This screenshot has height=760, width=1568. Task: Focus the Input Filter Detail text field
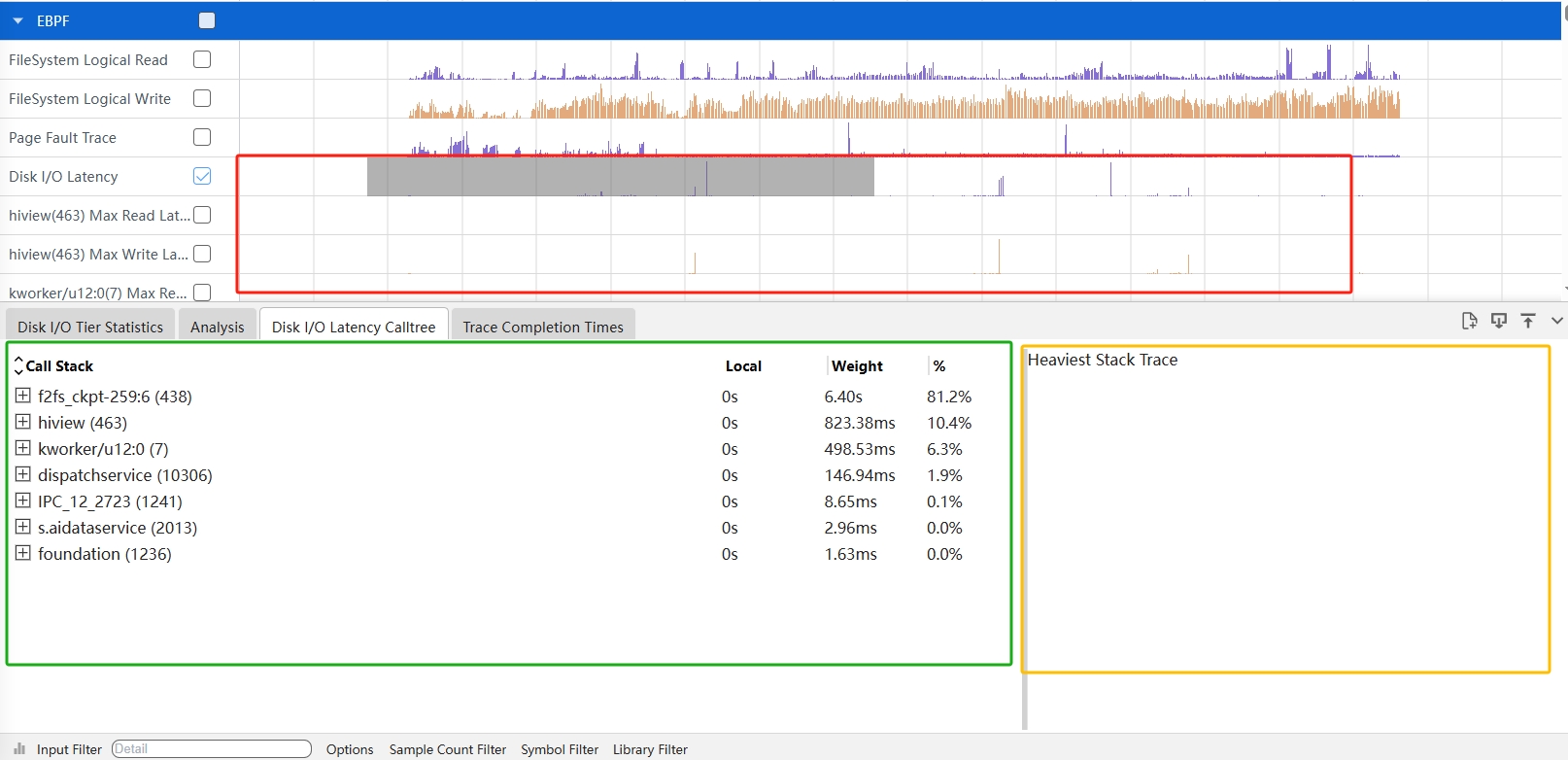[x=211, y=748]
